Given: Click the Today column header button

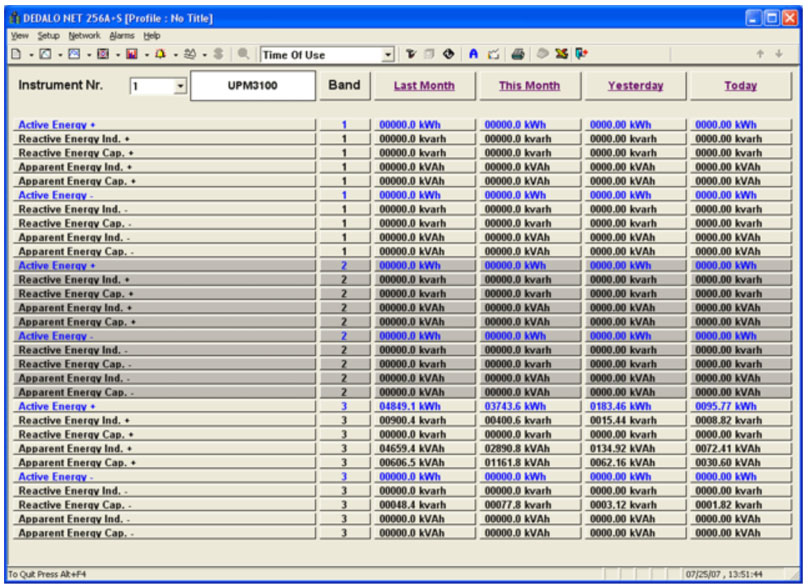Looking at the screenshot, I should (740, 86).
